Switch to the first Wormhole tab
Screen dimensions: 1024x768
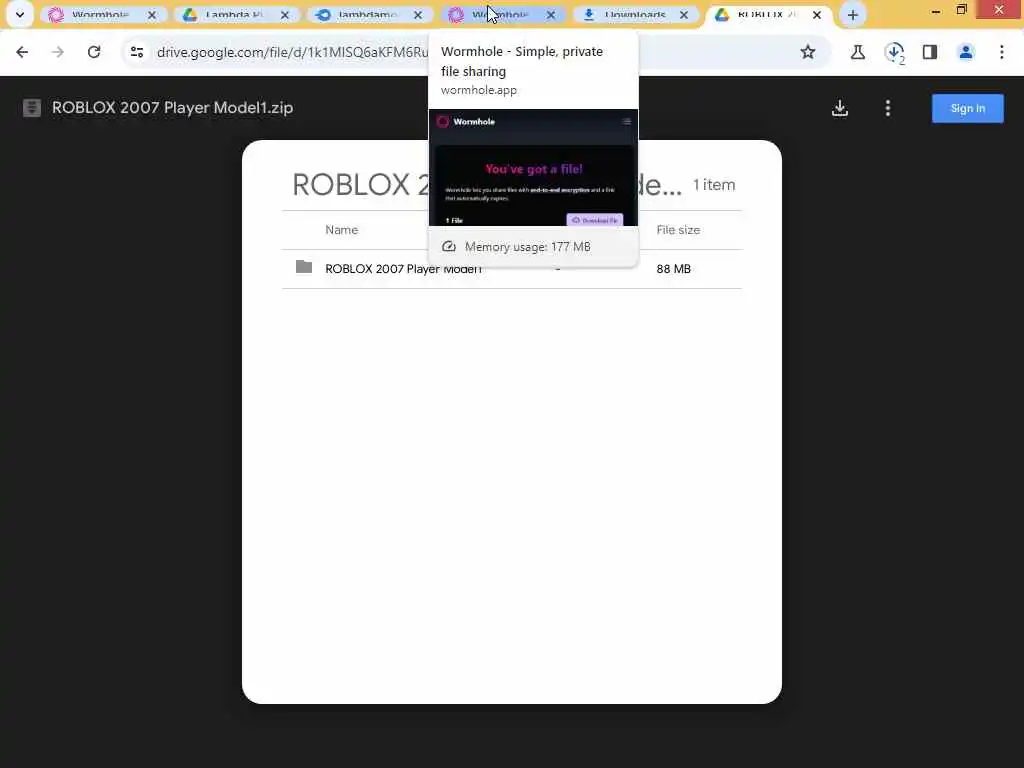click(101, 14)
